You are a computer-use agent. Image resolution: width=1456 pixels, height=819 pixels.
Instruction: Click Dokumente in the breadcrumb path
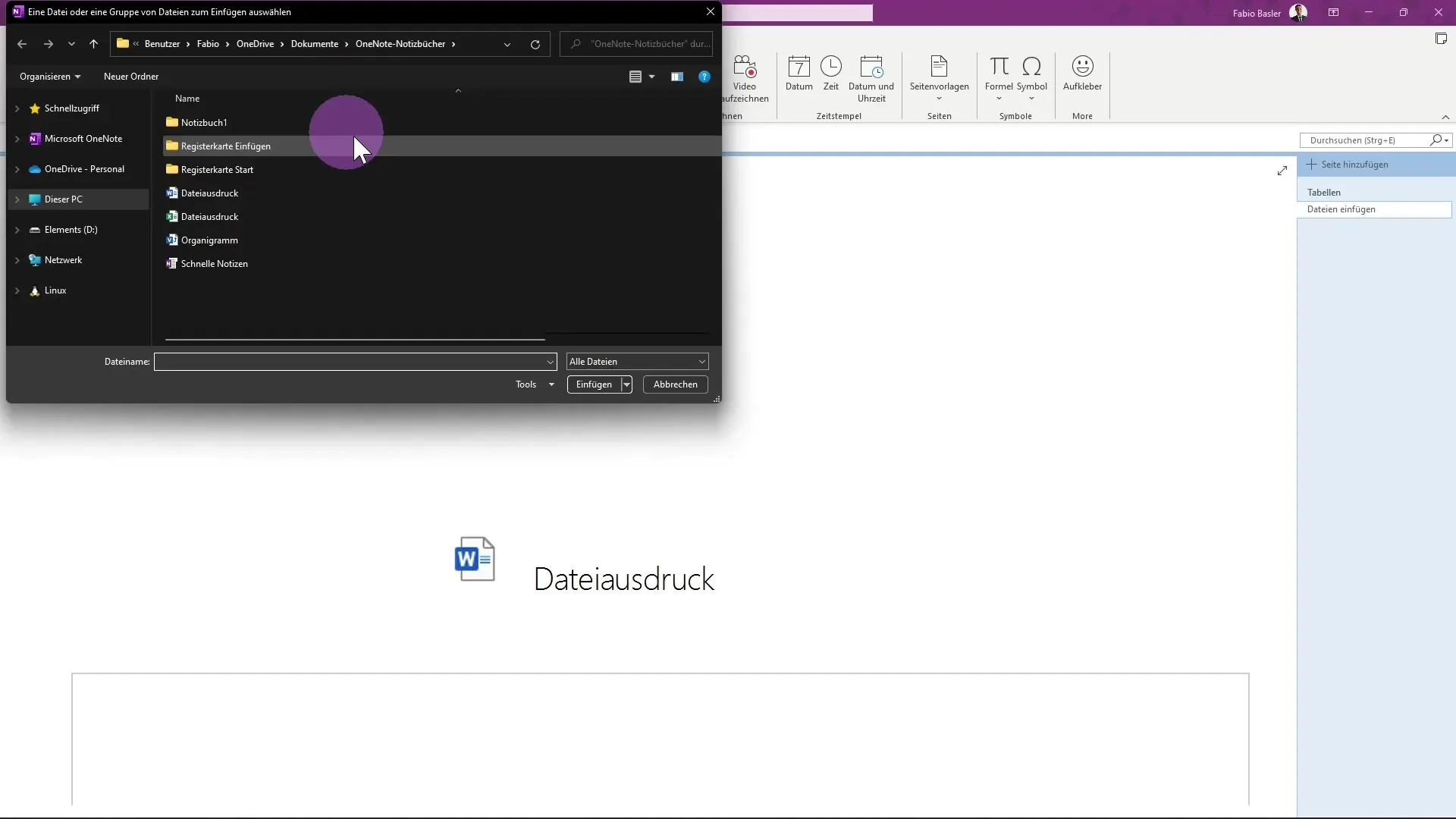315,44
